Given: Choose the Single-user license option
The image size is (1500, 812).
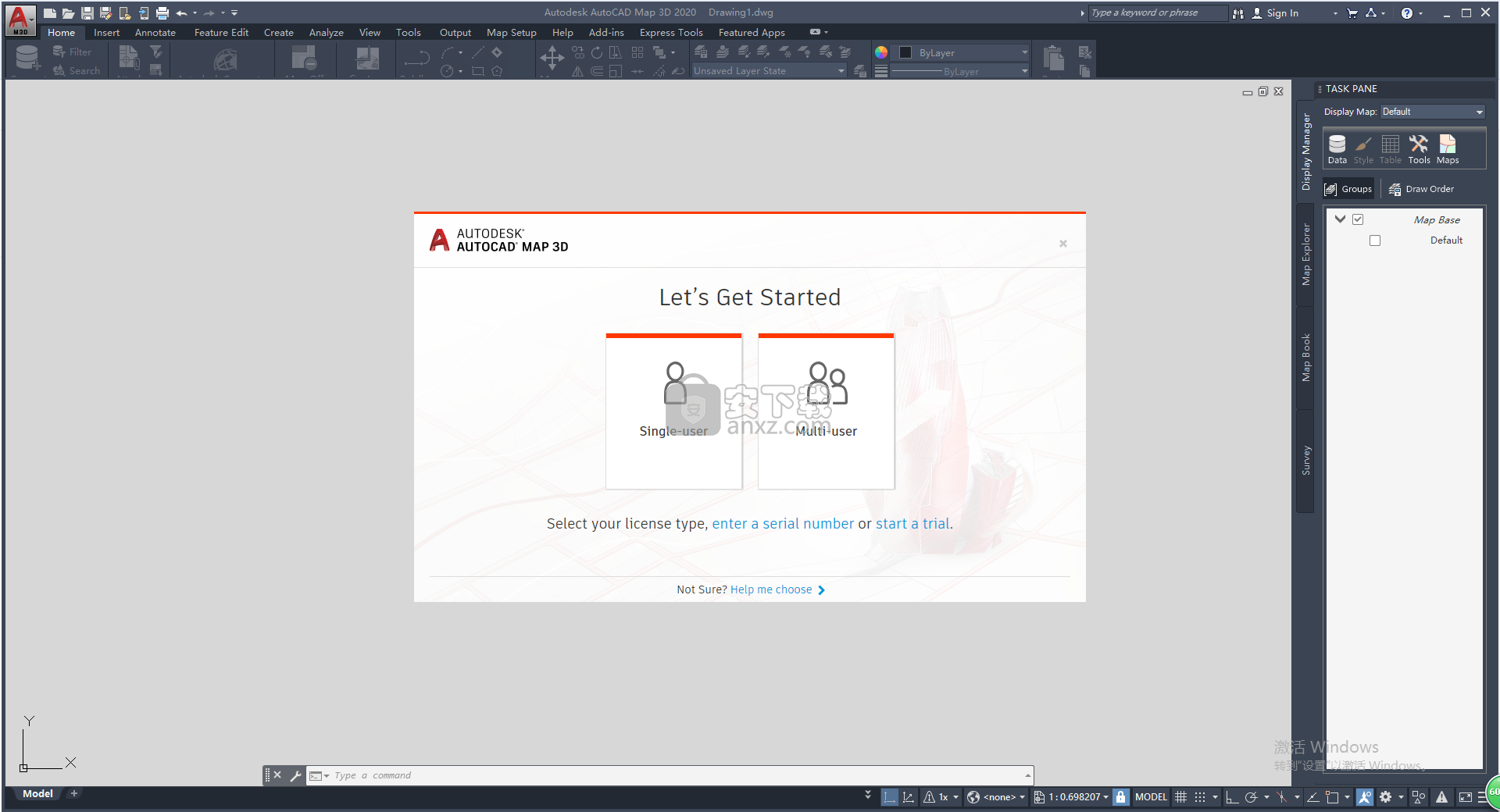Looking at the screenshot, I should [673, 411].
